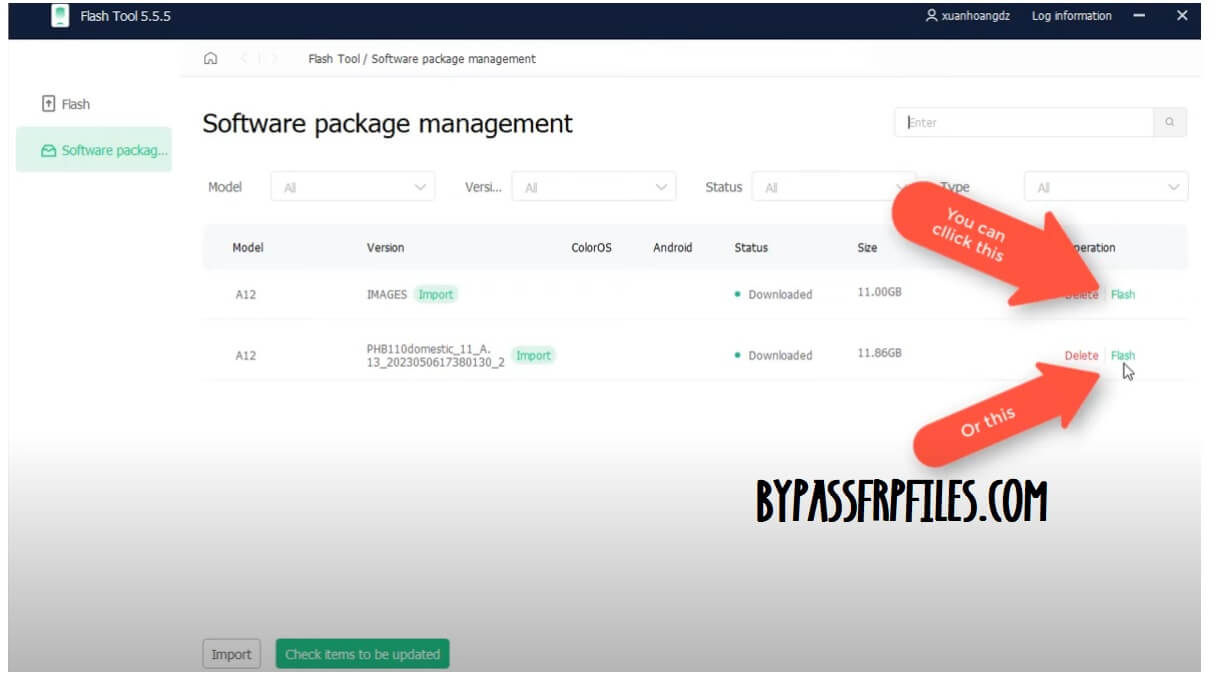The height and width of the screenshot is (681, 1218).
Task: Delete the PHB110domestic package
Action: pyautogui.click(x=1081, y=355)
